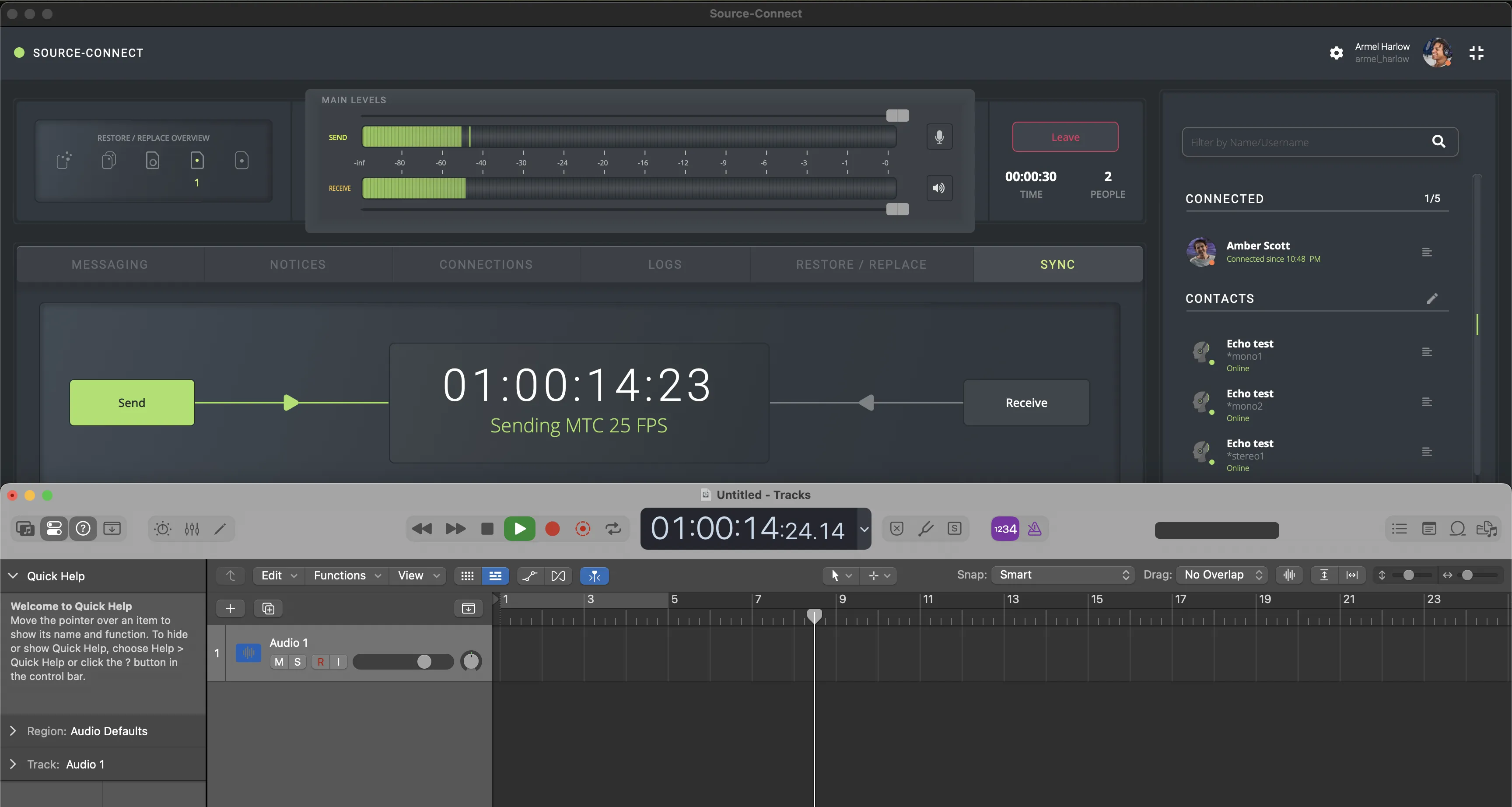The height and width of the screenshot is (807, 1512).
Task: Toggle Logic Library button
Action: pos(25,529)
